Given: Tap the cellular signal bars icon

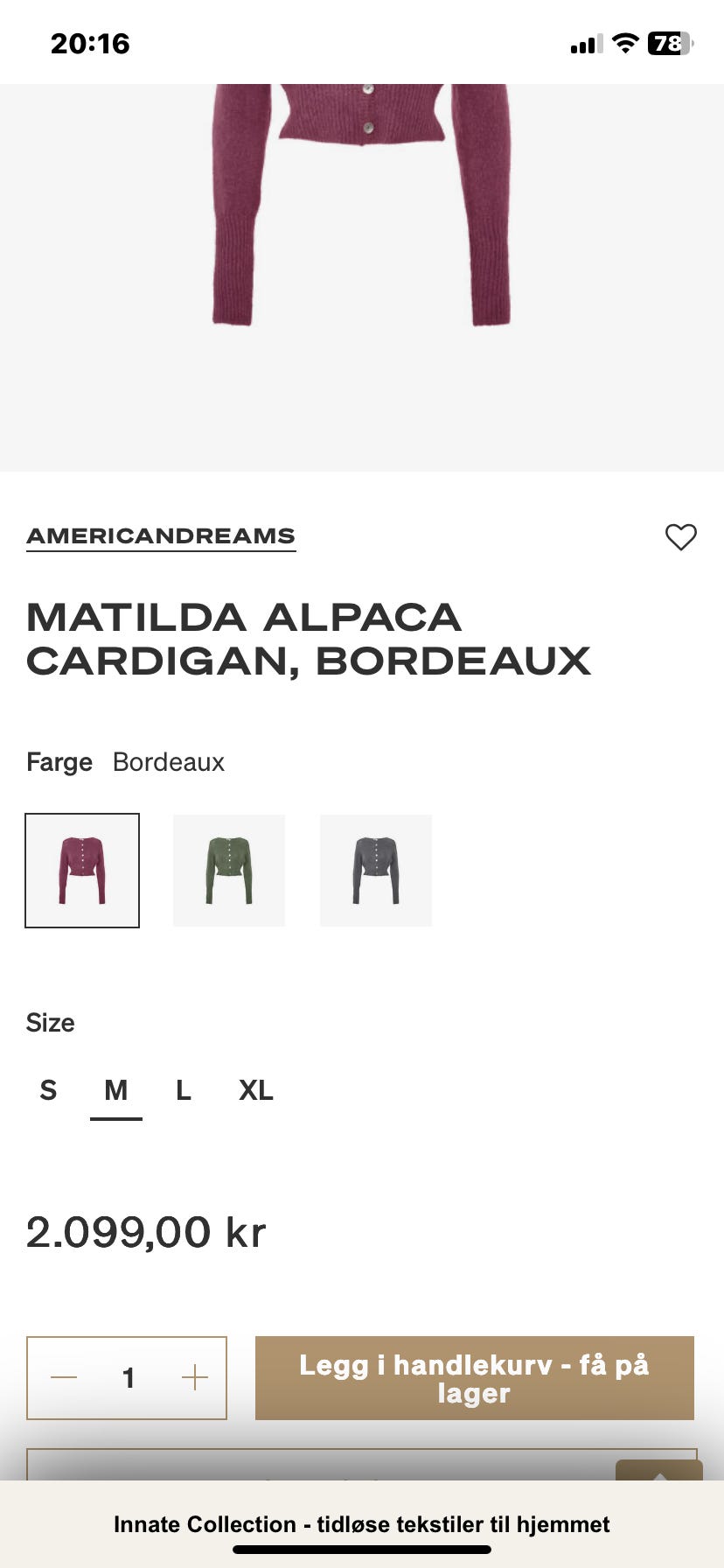Looking at the screenshot, I should [586, 45].
